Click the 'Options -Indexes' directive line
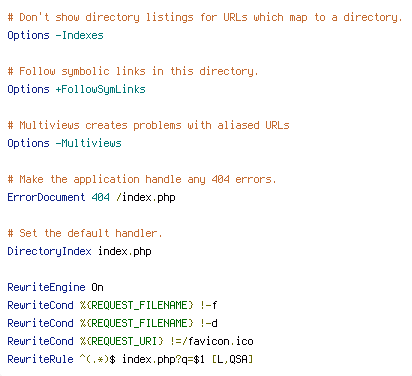Screen dimensions: 412x376 point(55,35)
